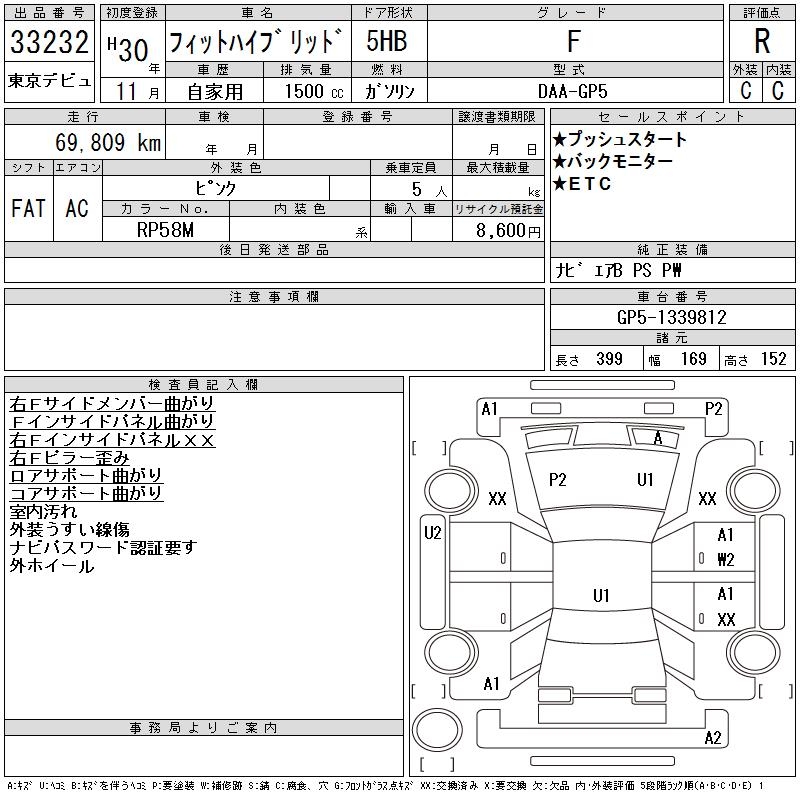The image size is (800, 800).
Task: Select the chassis number GP5-1339812
Action: 671,318
